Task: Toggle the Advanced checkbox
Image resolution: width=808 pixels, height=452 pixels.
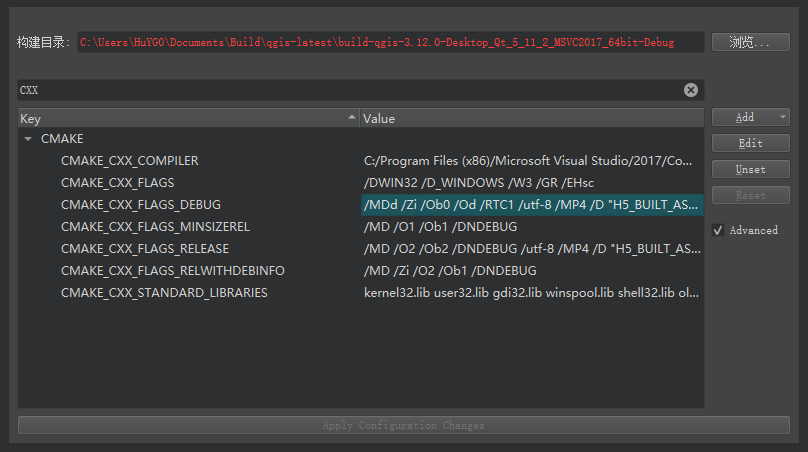Action: [718, 230]
